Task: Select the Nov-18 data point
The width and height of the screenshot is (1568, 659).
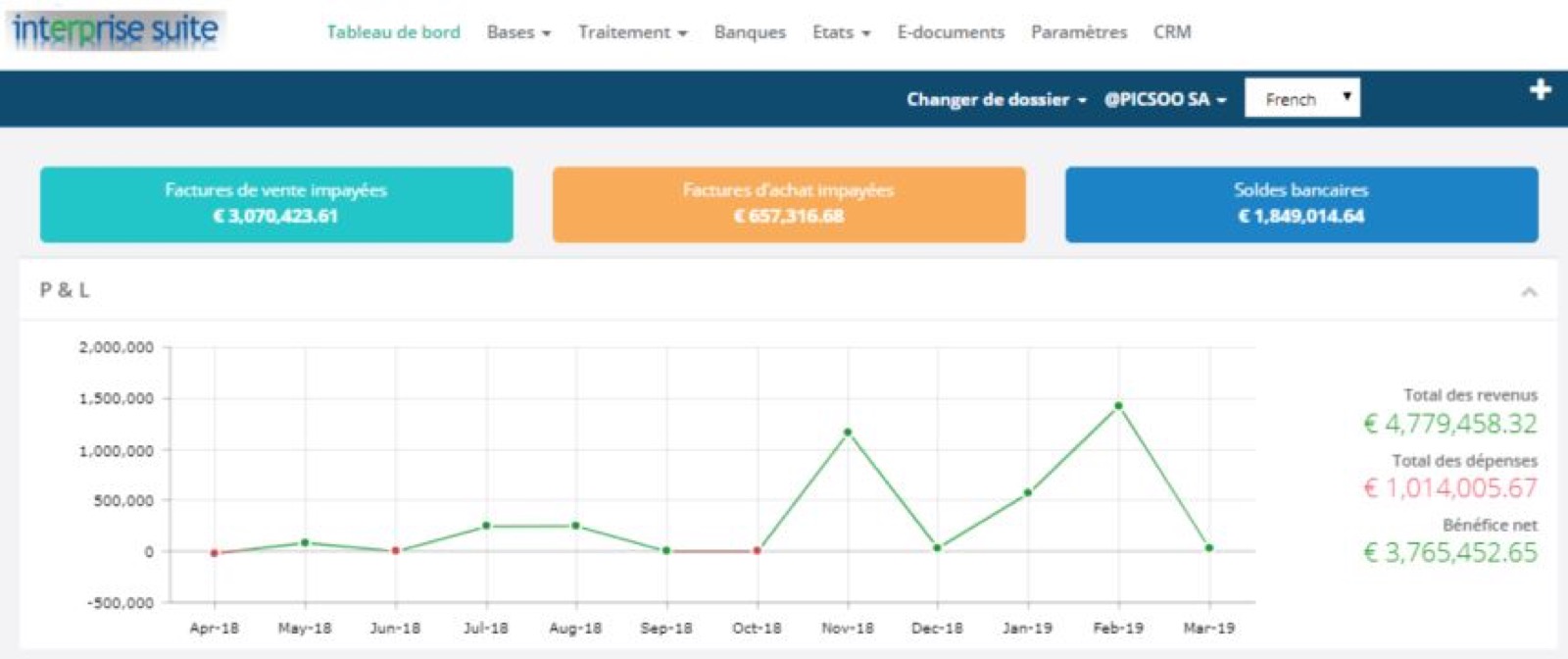Action: coord(848,432)
